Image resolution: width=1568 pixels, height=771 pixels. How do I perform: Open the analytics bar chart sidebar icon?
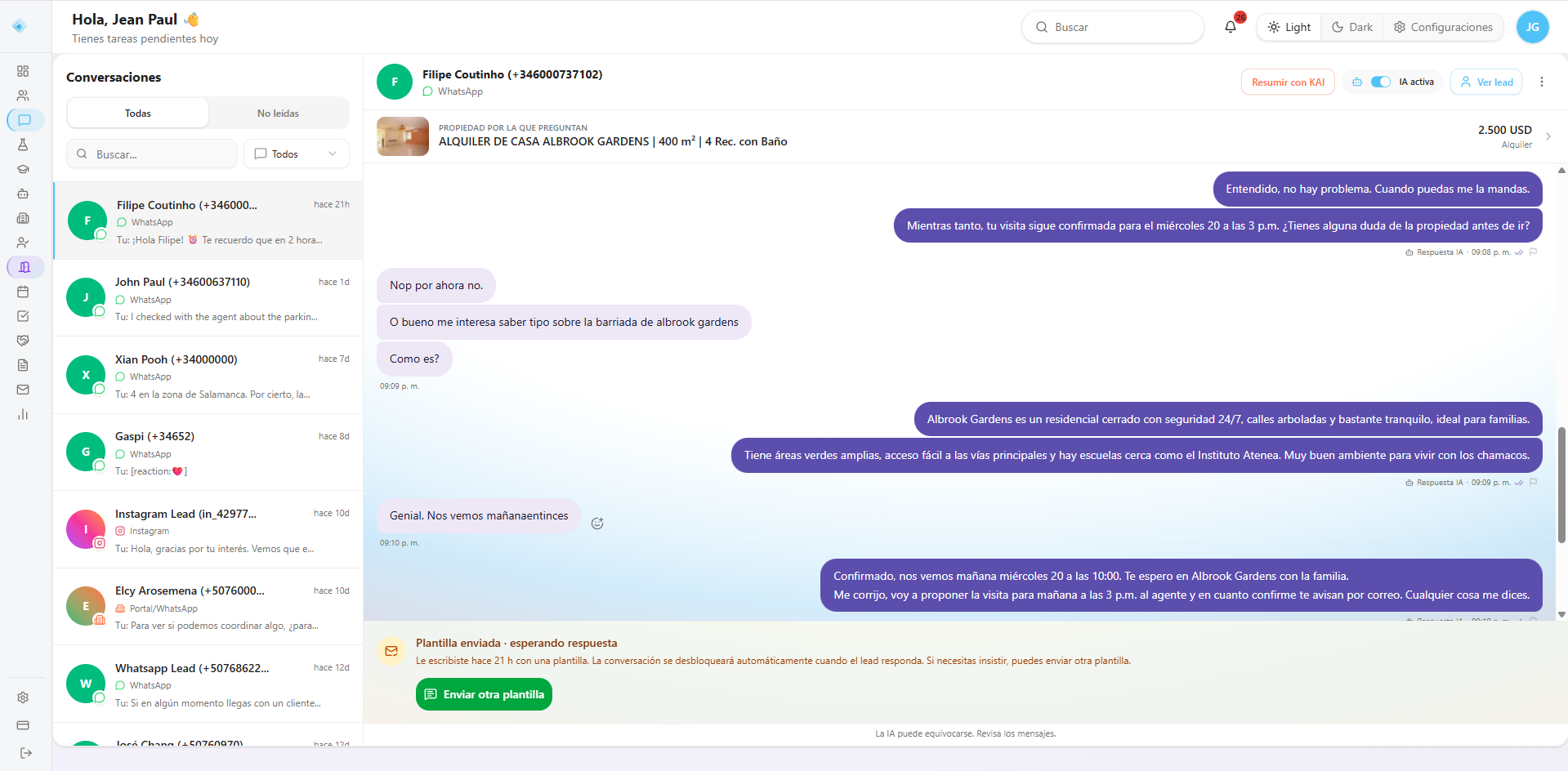pos(23,414)
